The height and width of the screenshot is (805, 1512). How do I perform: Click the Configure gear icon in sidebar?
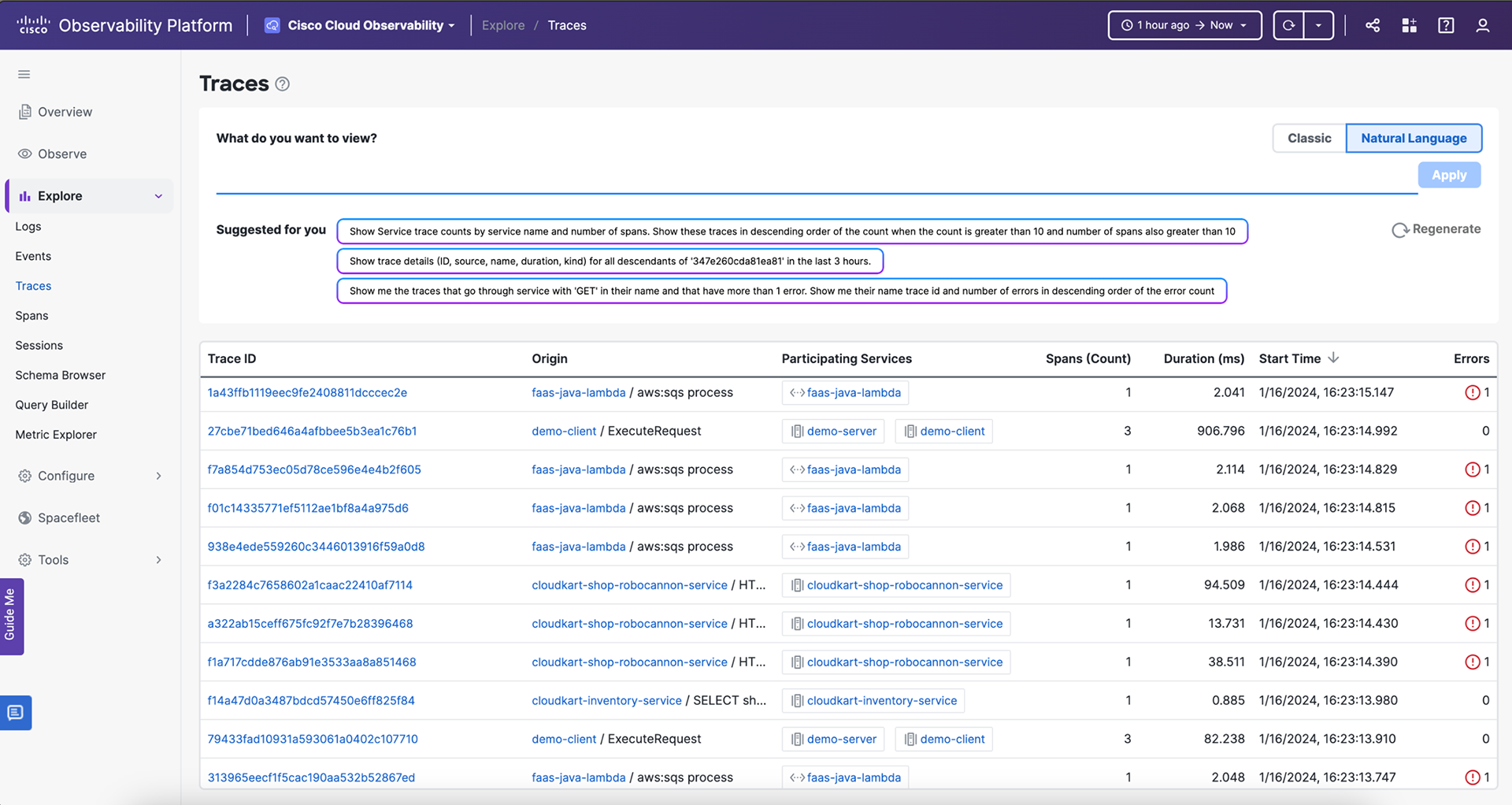25,476
